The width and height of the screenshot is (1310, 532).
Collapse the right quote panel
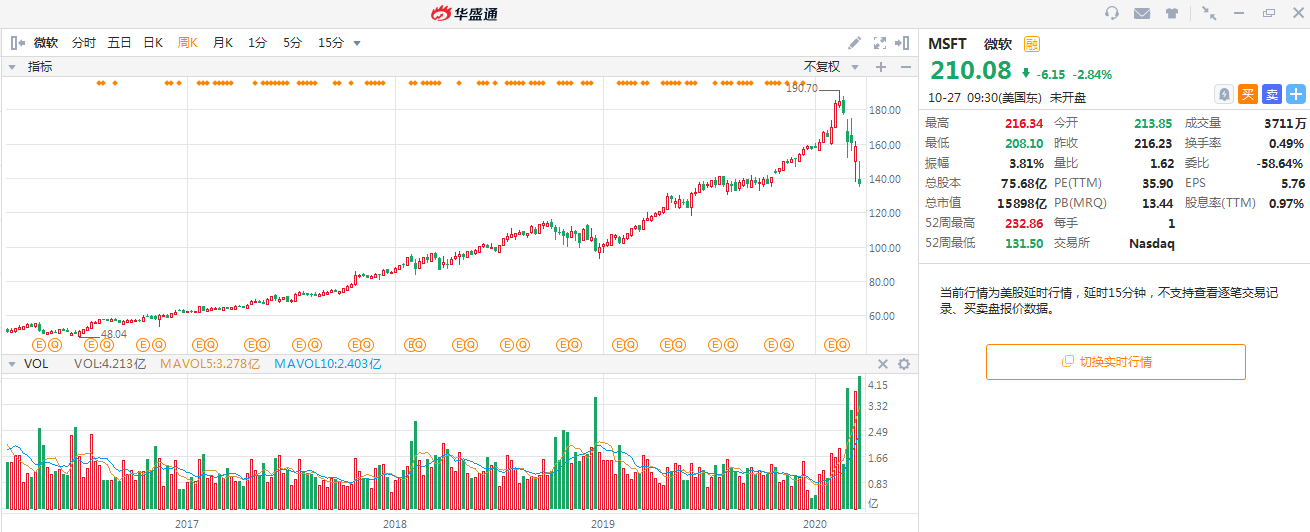coord(903,43)
